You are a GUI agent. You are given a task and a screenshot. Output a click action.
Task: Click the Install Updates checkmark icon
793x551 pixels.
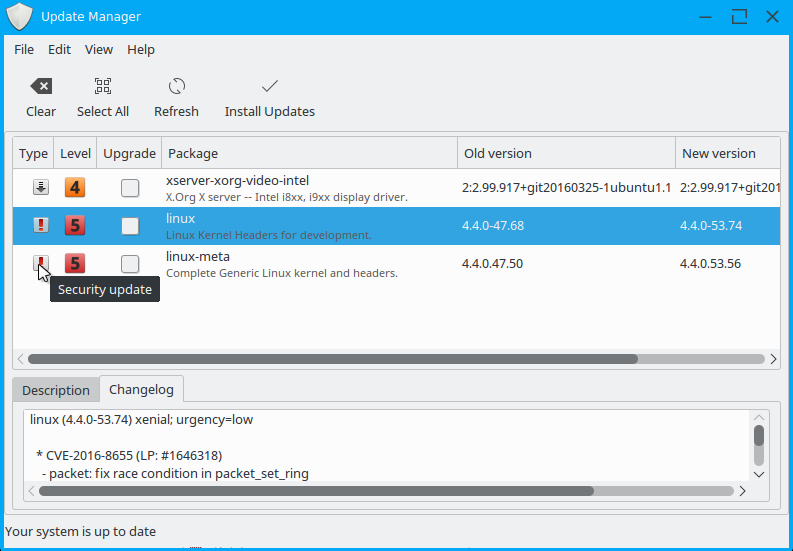[269, 87]
